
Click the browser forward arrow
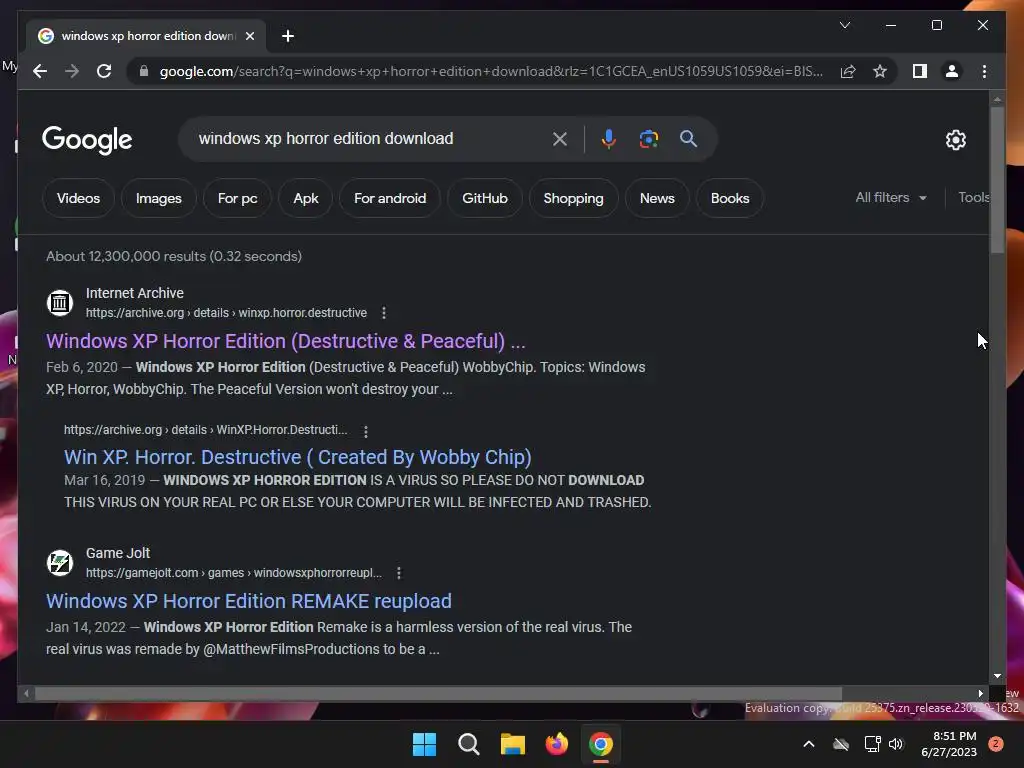[72, 71]
